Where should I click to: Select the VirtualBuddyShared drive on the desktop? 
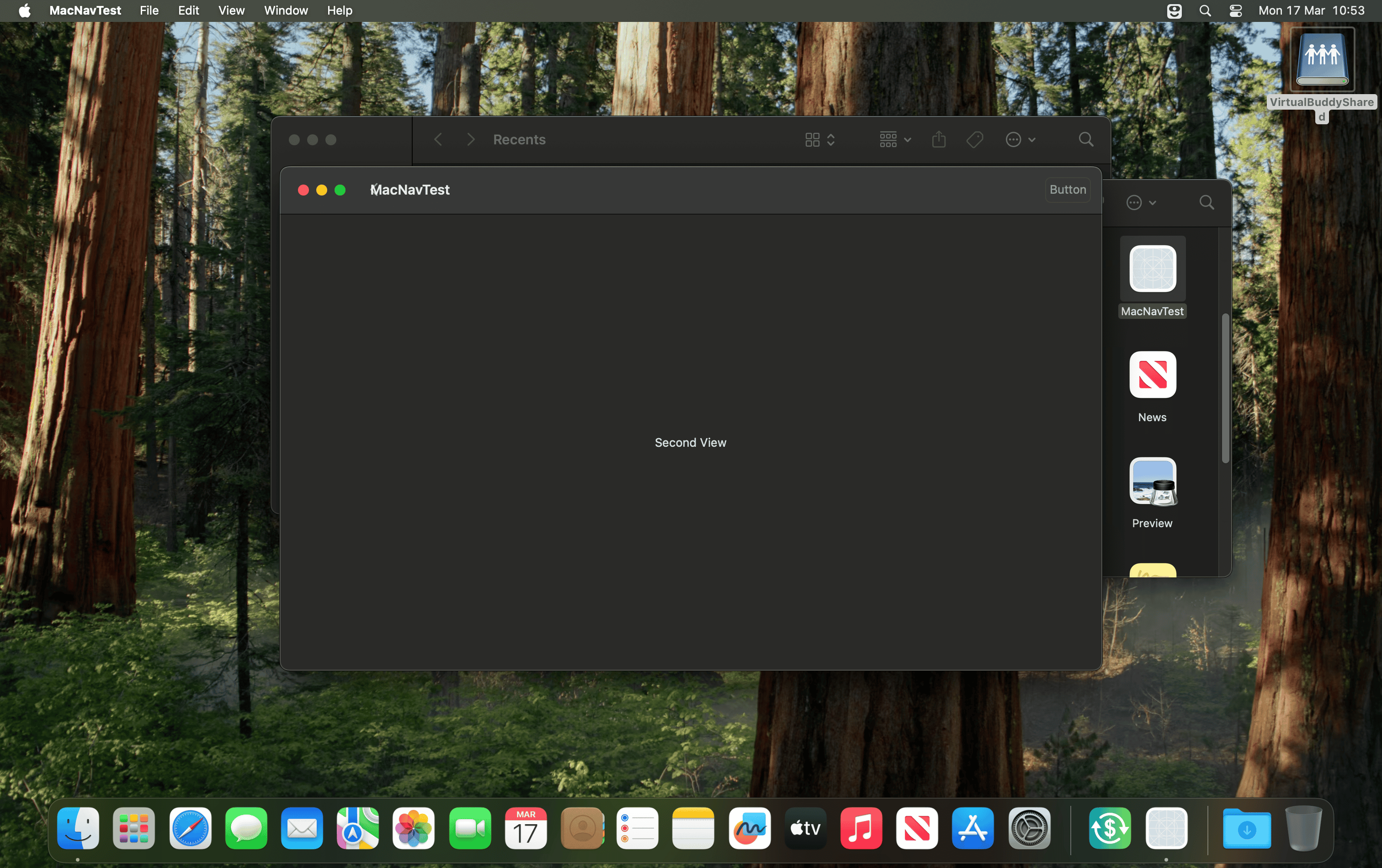[x=1322, y=60]
